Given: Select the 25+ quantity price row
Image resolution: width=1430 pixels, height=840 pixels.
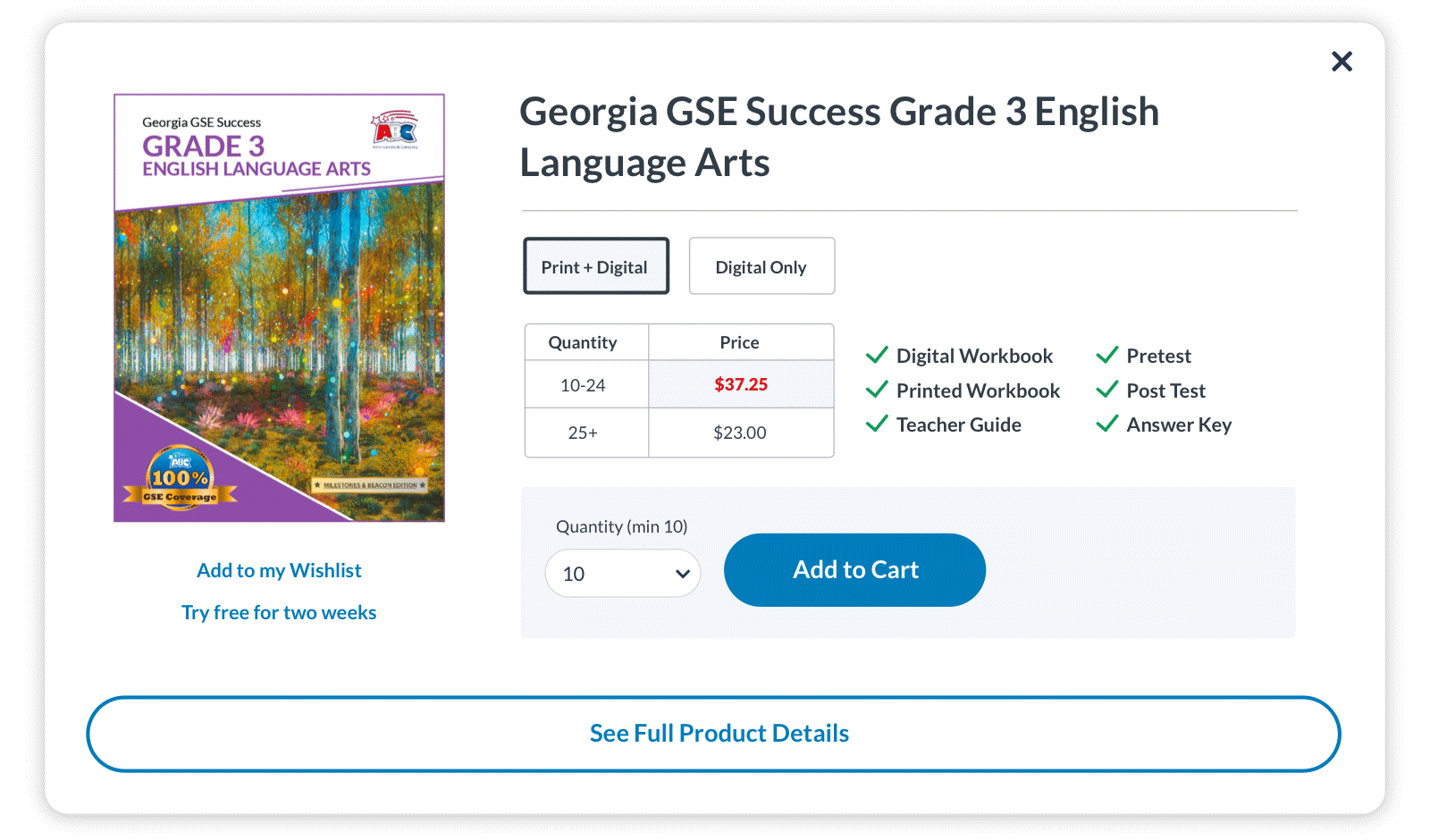Looking at the screenshot, I should 679,433.
